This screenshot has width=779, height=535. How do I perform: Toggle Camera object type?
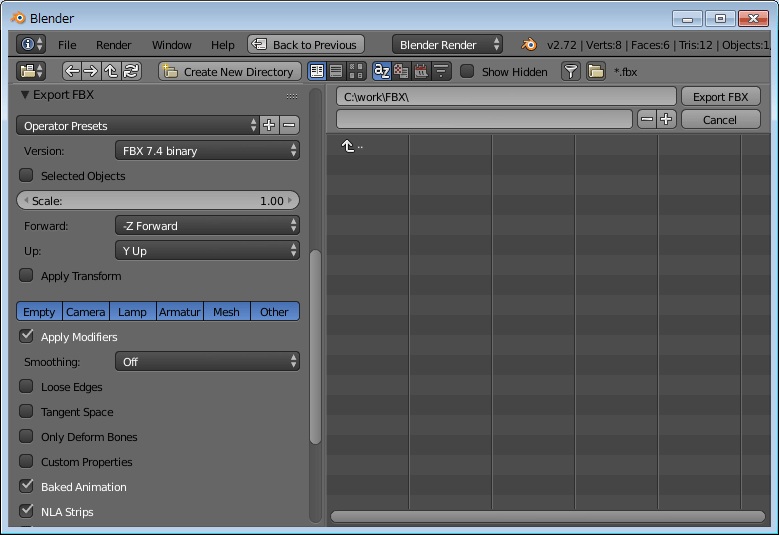pyautogui.click(x=85, y=311)
